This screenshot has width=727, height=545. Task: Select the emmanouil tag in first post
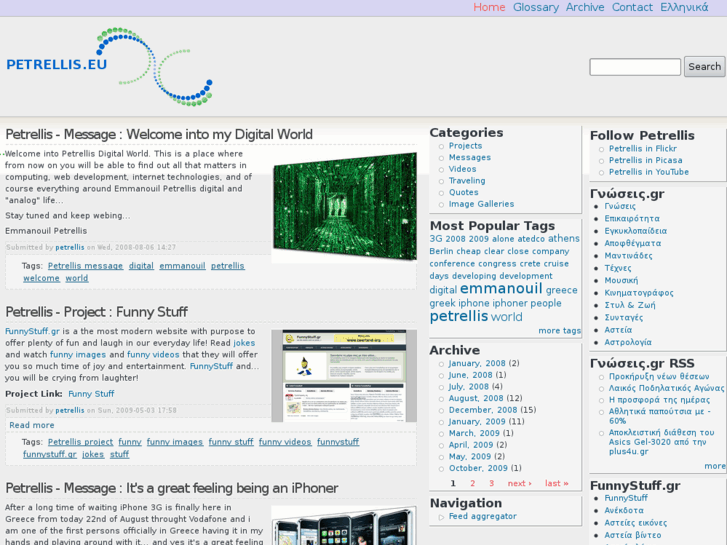click(x=182, y=266)
